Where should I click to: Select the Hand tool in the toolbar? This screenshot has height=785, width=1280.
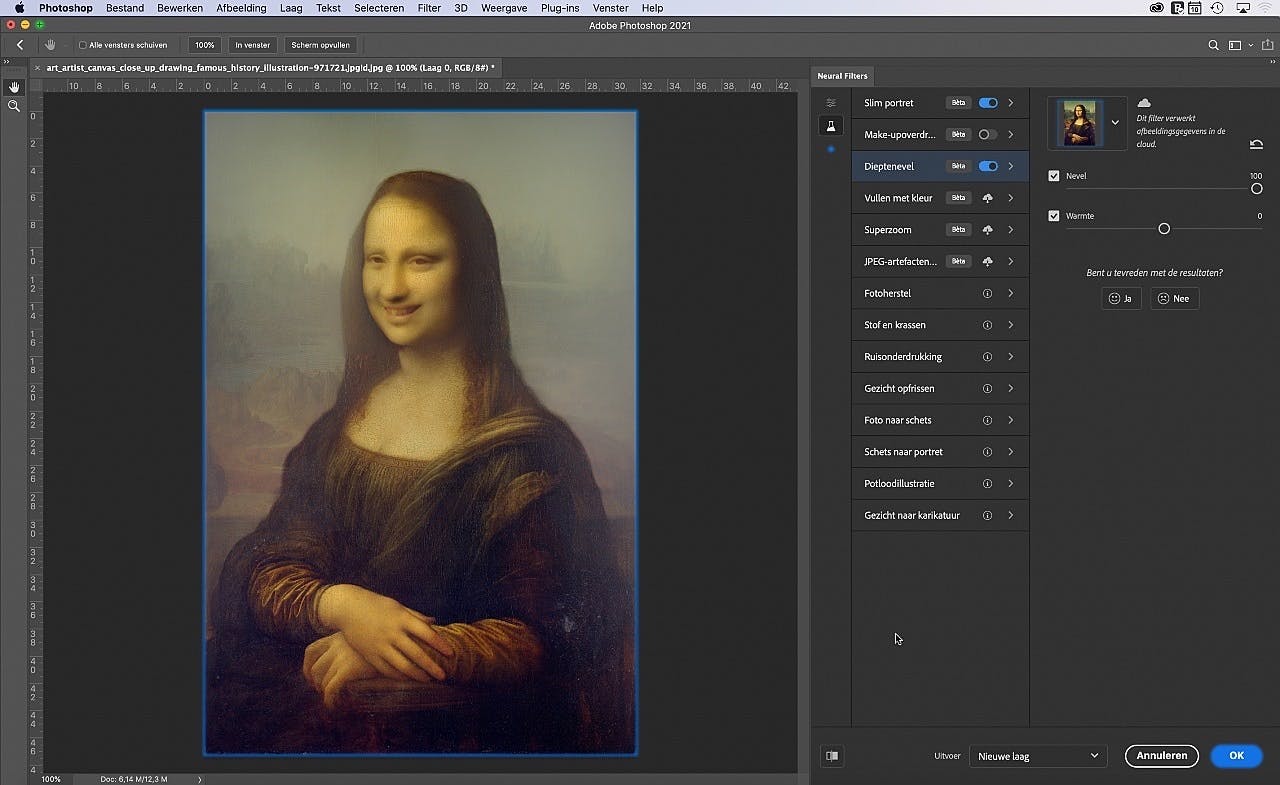(x=14, y=87)
